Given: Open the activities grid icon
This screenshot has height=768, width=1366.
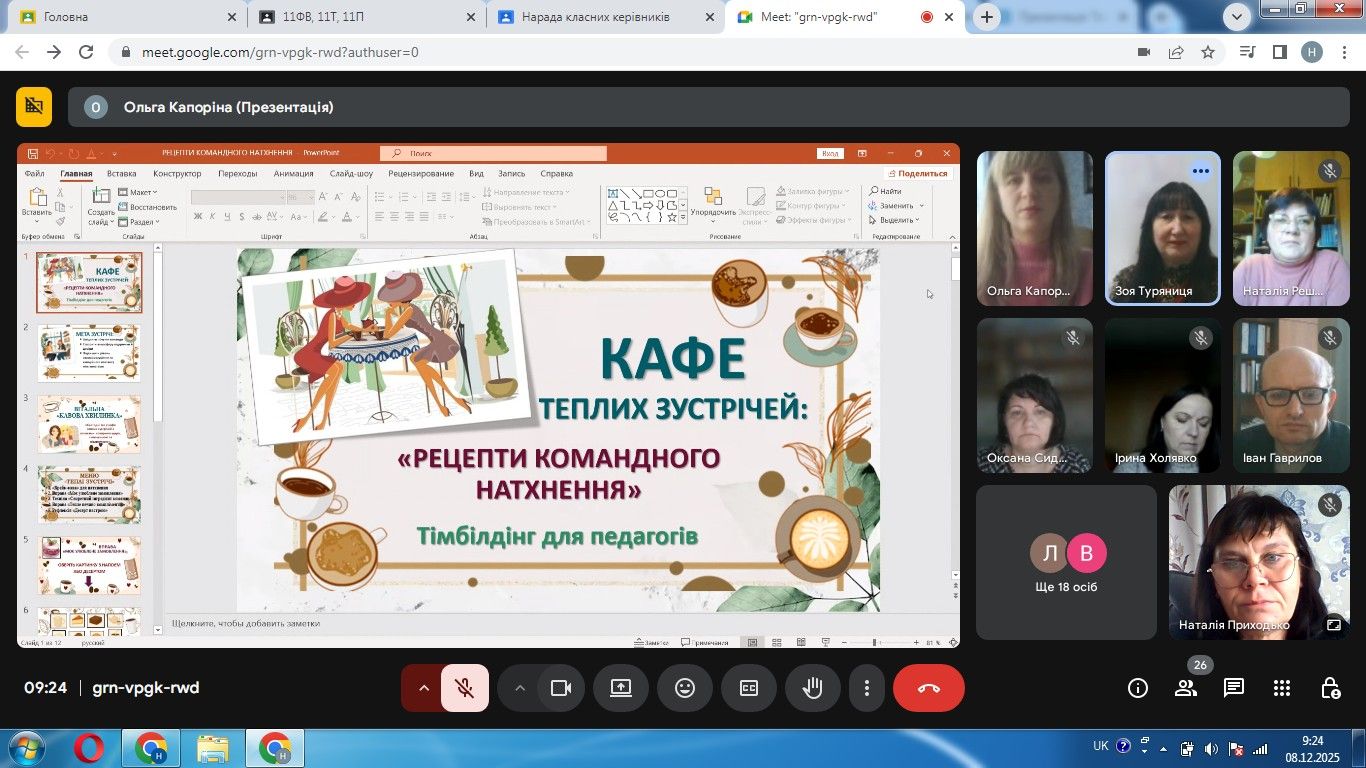Looking at the screenshot, I should pyautogui.click(x=1282, y=688).
